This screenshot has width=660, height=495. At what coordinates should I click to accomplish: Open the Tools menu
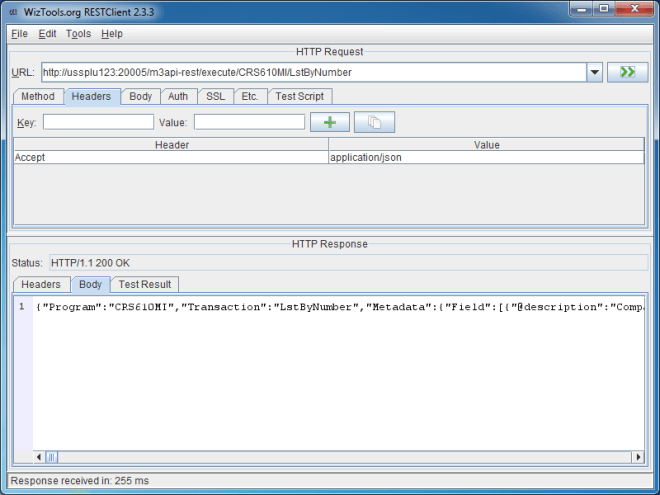(x=78, y=33)
